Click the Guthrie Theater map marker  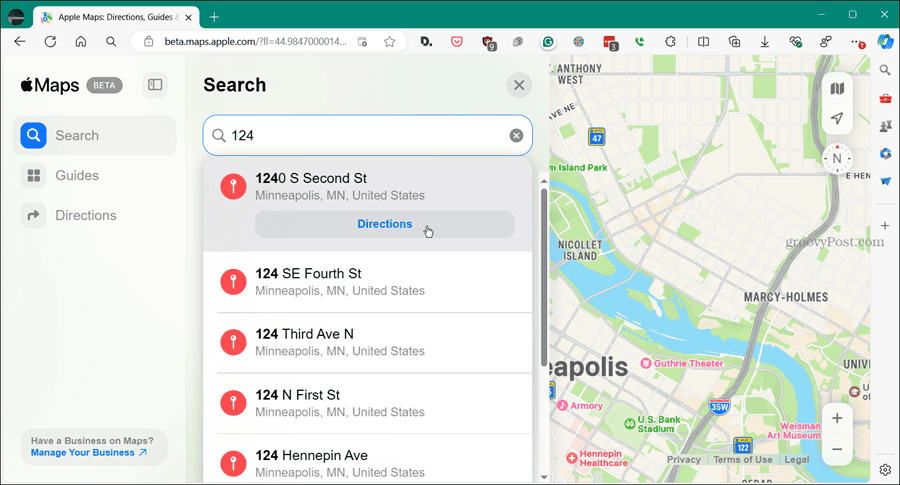(x=646, y=363)
